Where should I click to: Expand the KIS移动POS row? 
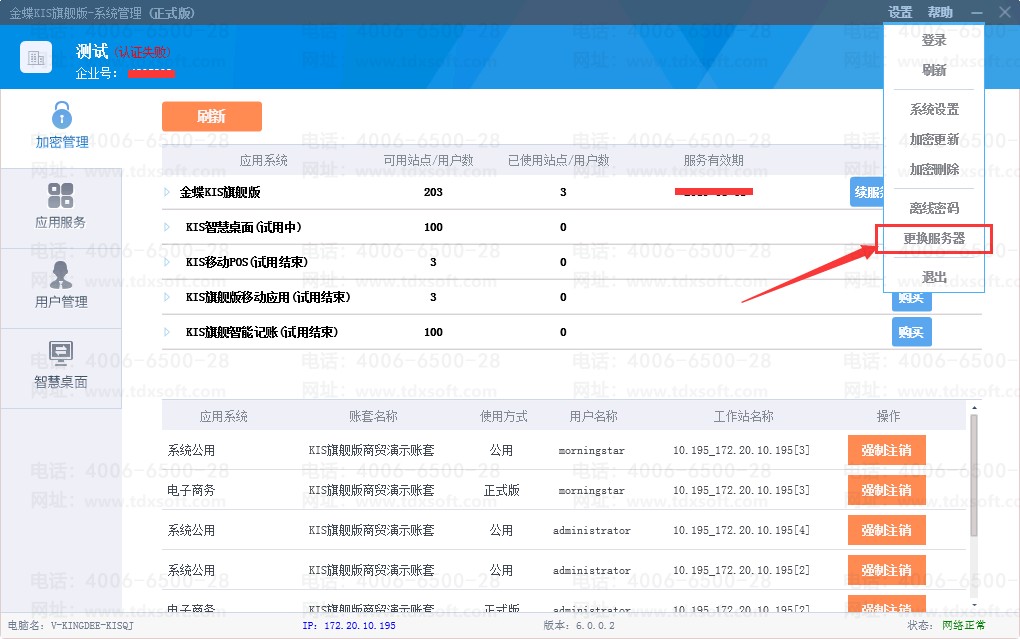pyautogui.click(x=167, y=262)
